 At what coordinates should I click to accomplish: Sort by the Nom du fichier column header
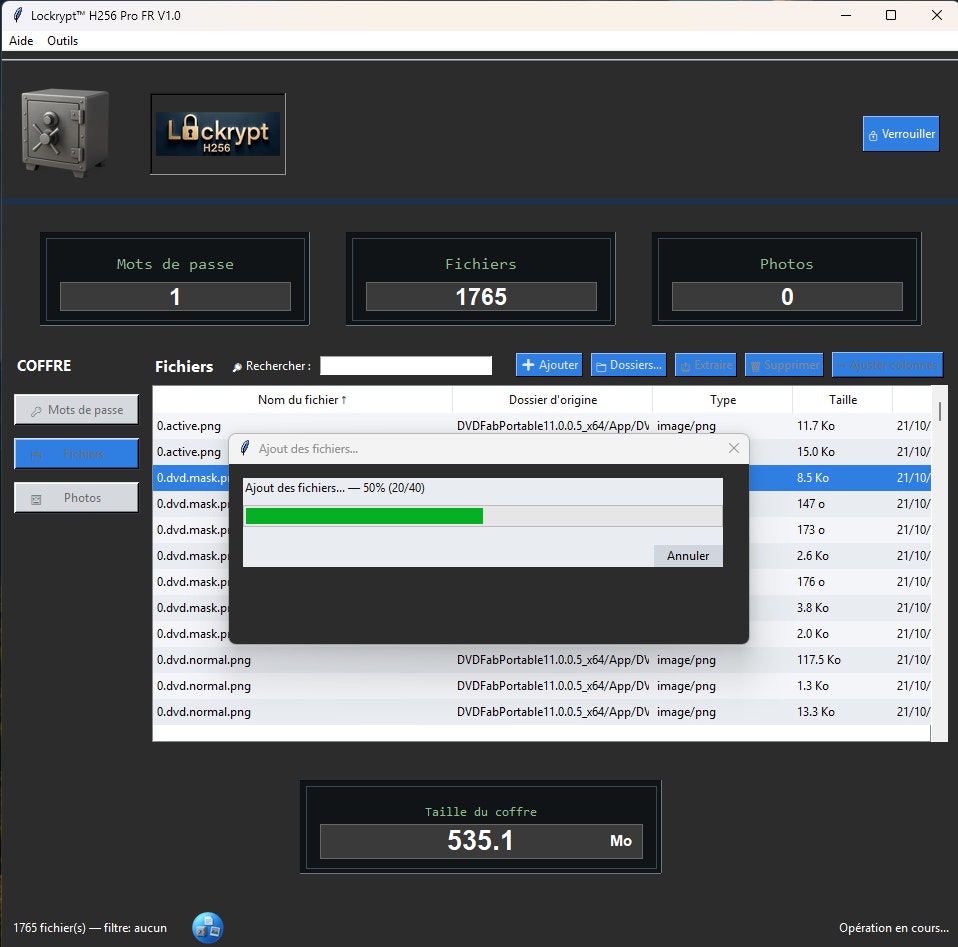click(x=300, y=399)
